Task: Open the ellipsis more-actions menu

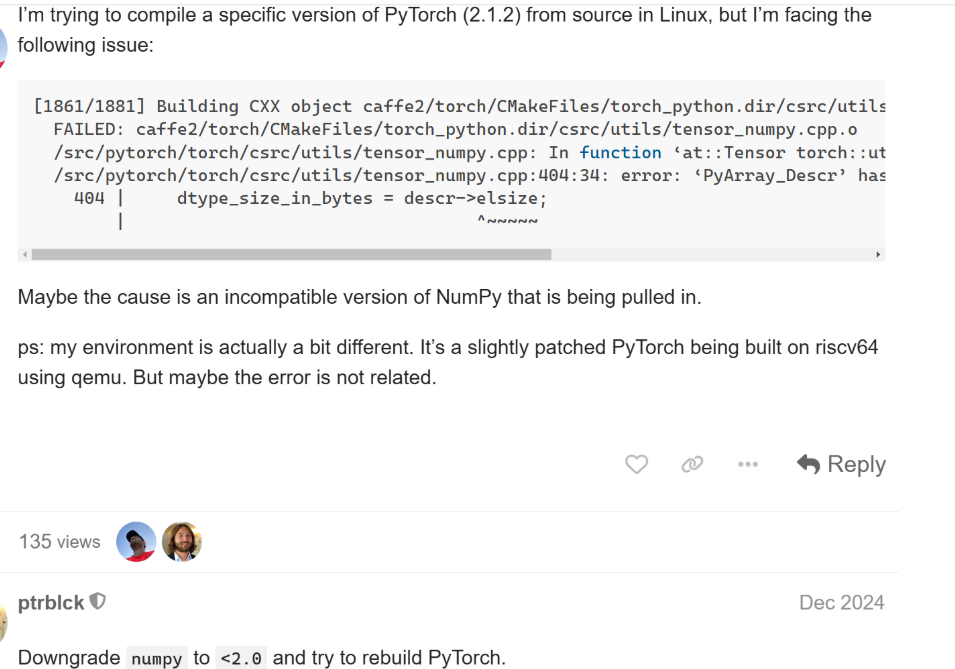Action: [747, 464]
